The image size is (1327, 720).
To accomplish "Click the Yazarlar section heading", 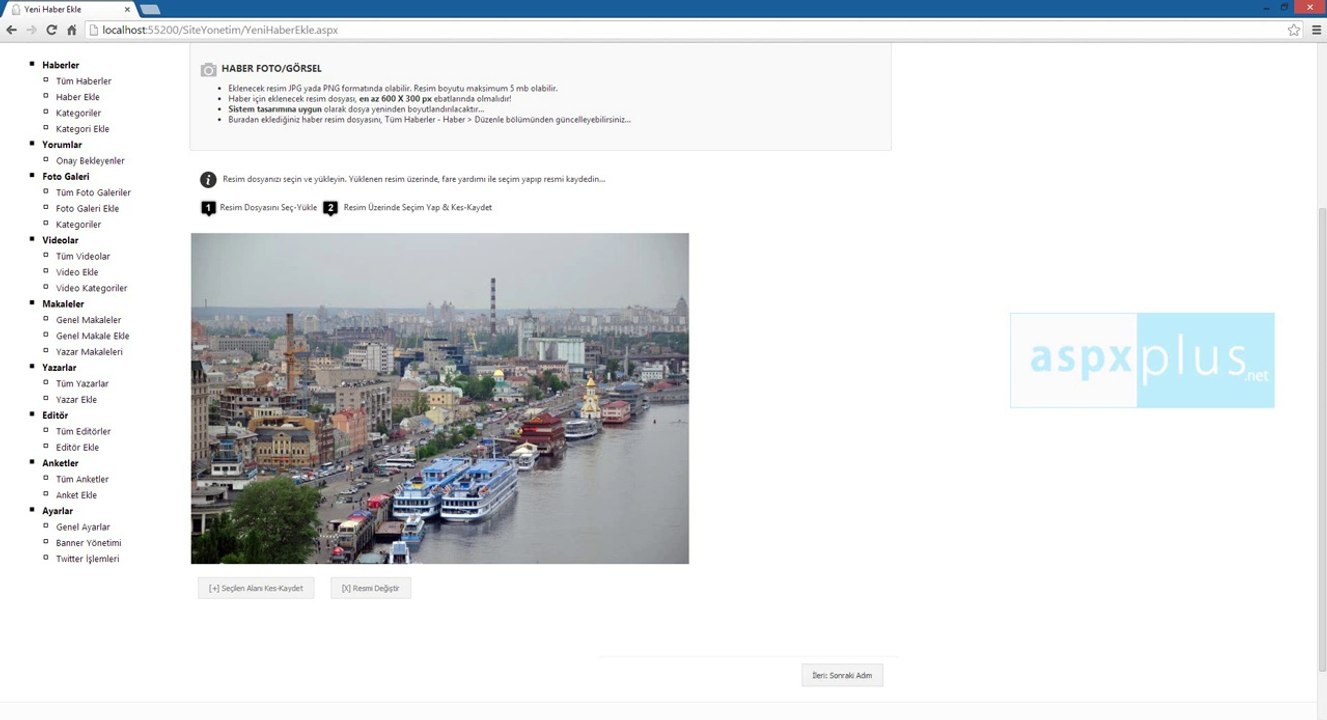I will [x=60, y=368].
